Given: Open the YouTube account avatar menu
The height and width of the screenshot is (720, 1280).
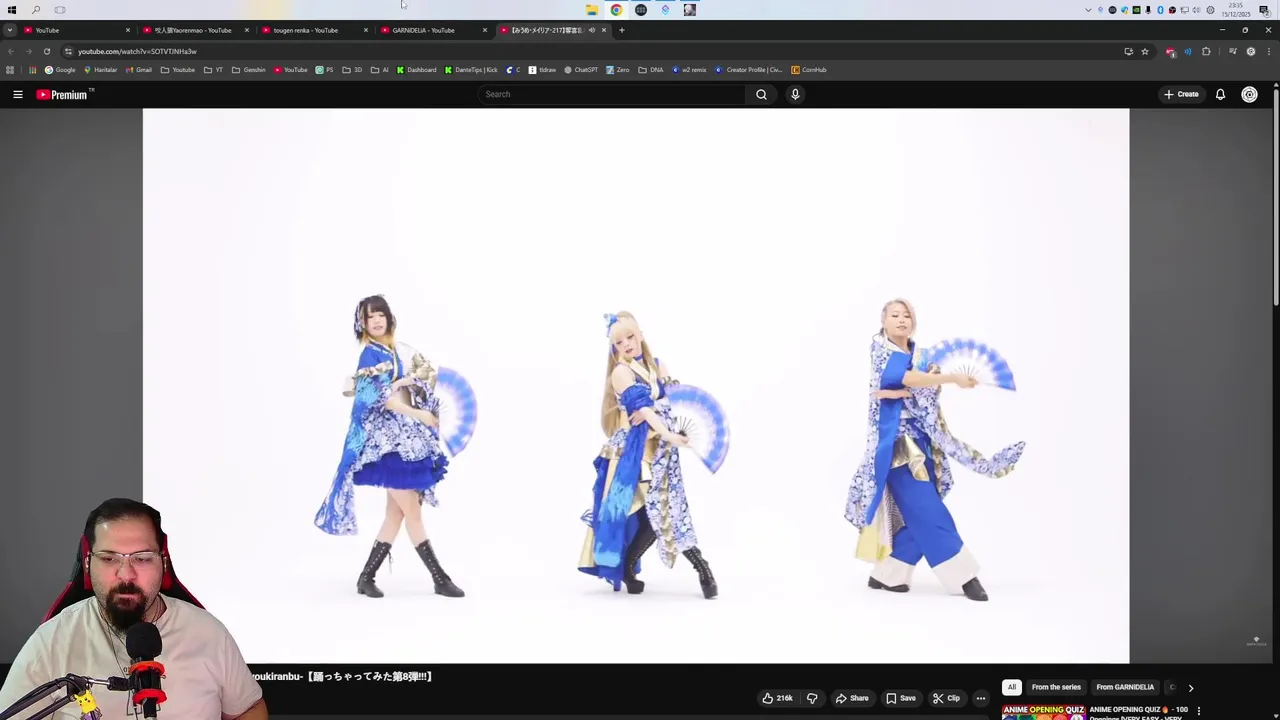Looking at the screenshot, I should point(1249,94).
